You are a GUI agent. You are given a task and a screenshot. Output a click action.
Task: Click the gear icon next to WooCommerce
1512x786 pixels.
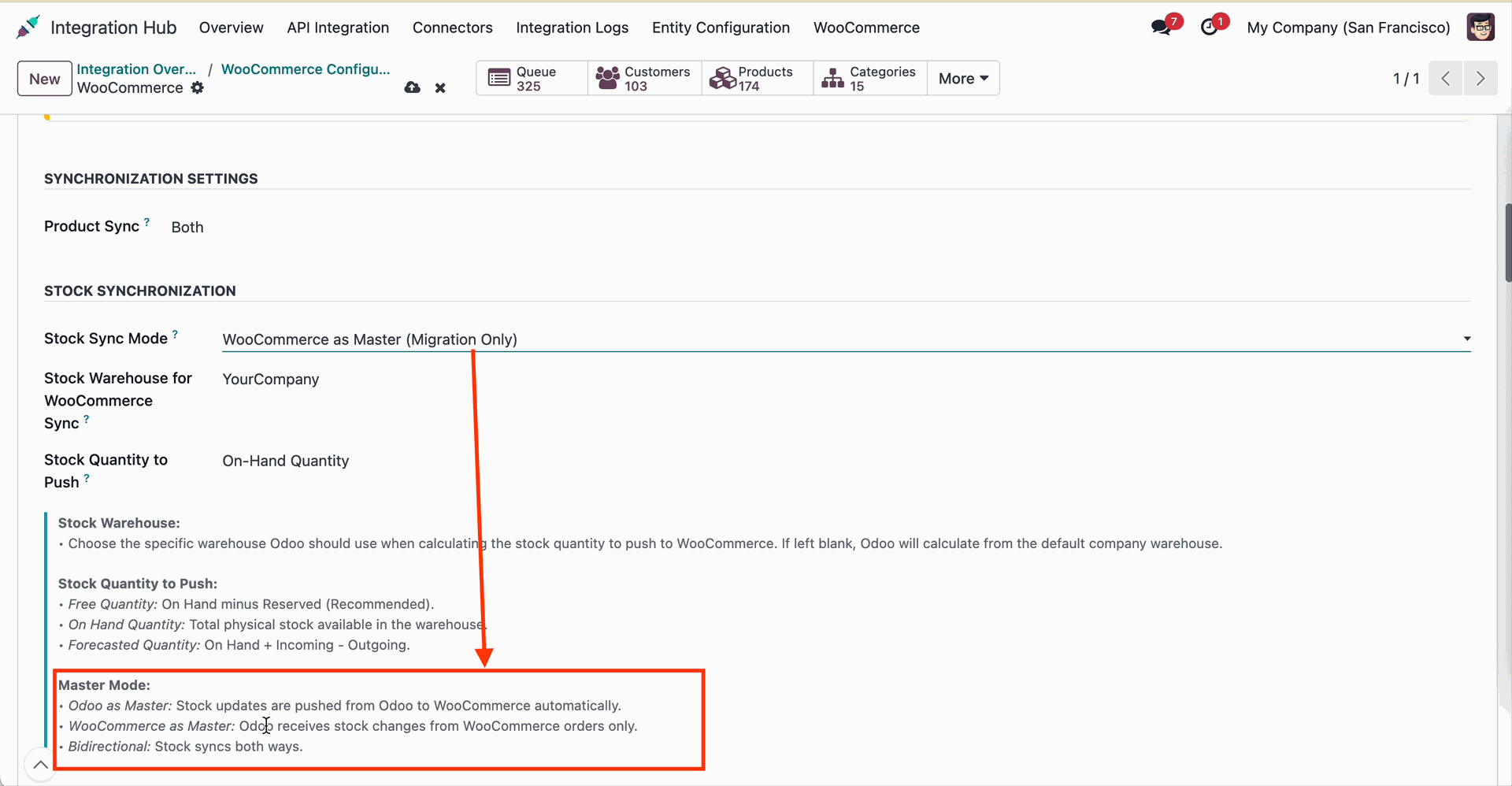(198, 87)
